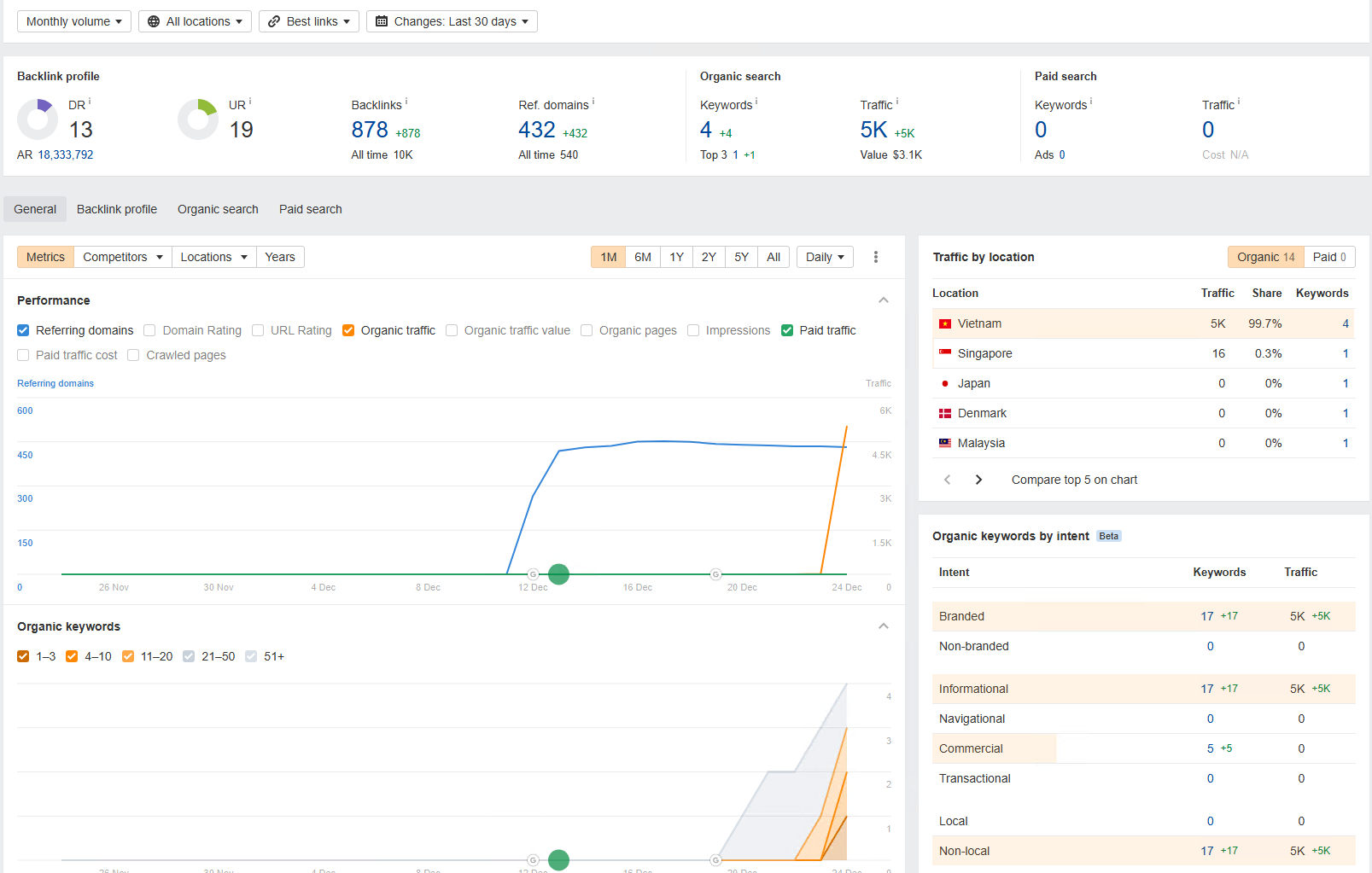This screenshot has width=1372, height=873.
Task: Enable Paid traffic cost checkbox
Action: [x=23, y=355]
